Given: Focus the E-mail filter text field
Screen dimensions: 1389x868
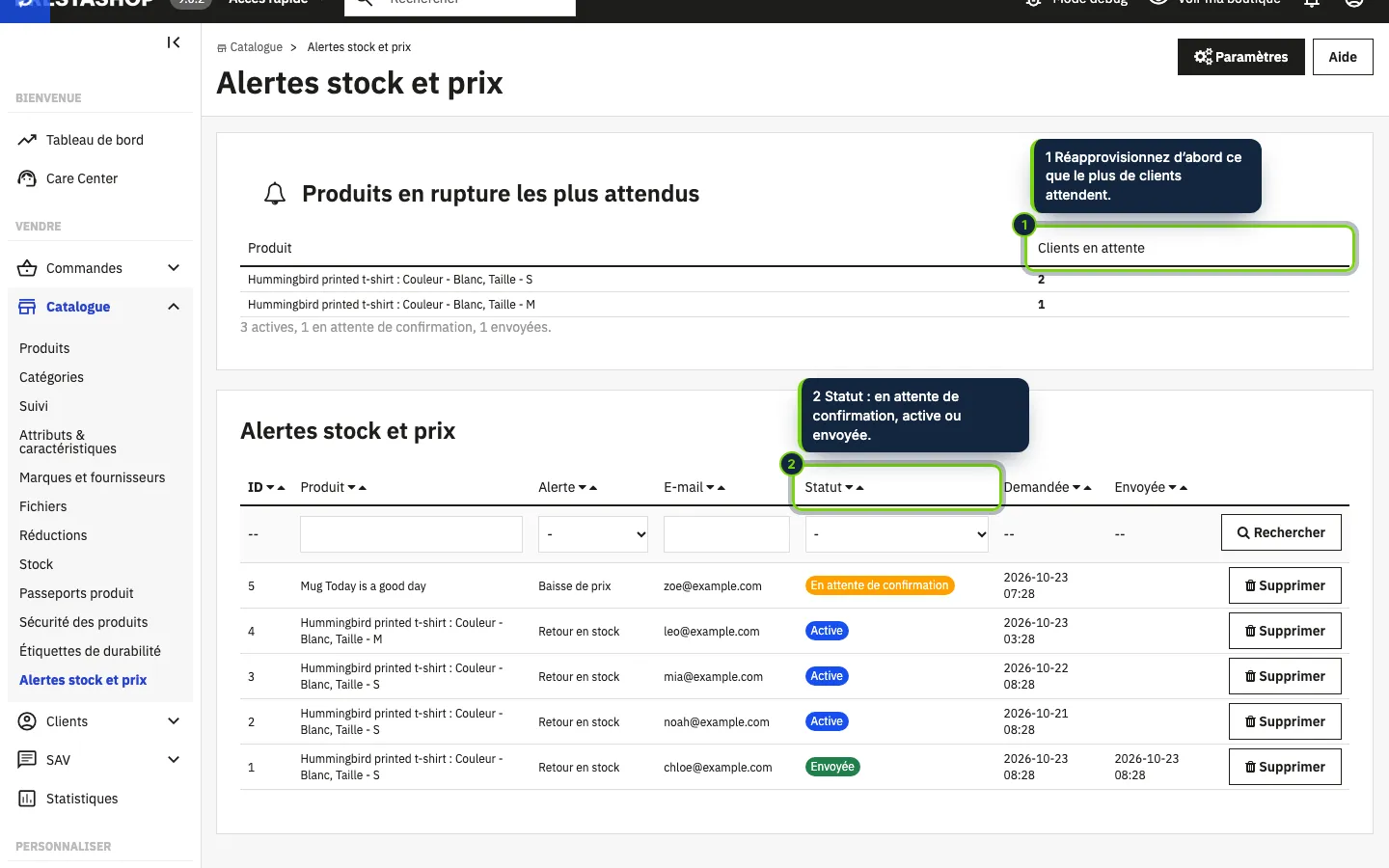Looking at the screenshot, I should pos(727,534).
